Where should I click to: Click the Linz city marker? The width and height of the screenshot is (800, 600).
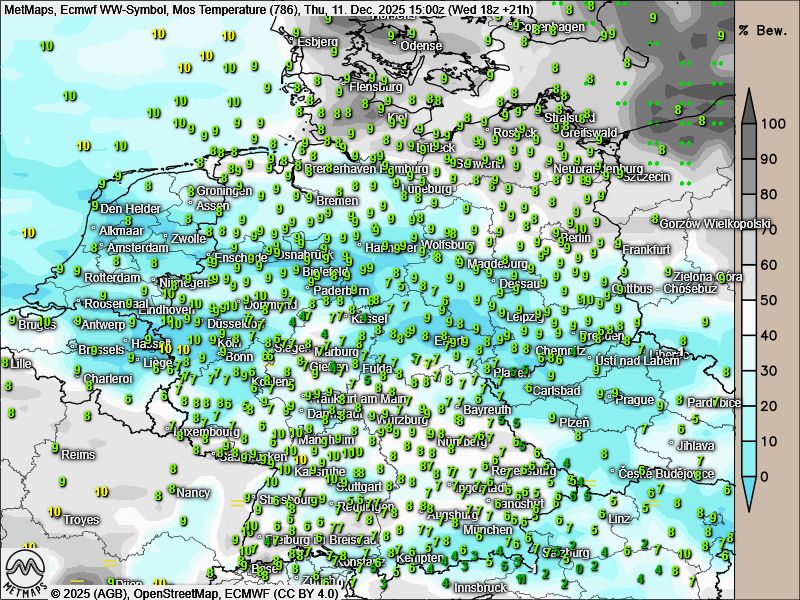pos(603,517)
